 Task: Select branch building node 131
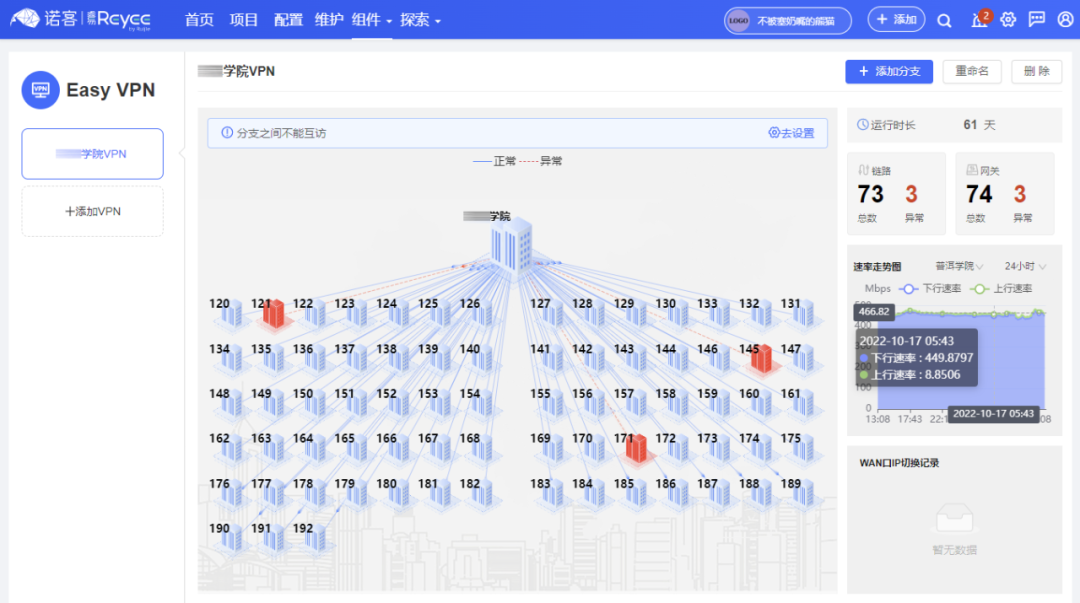point(803,314)
